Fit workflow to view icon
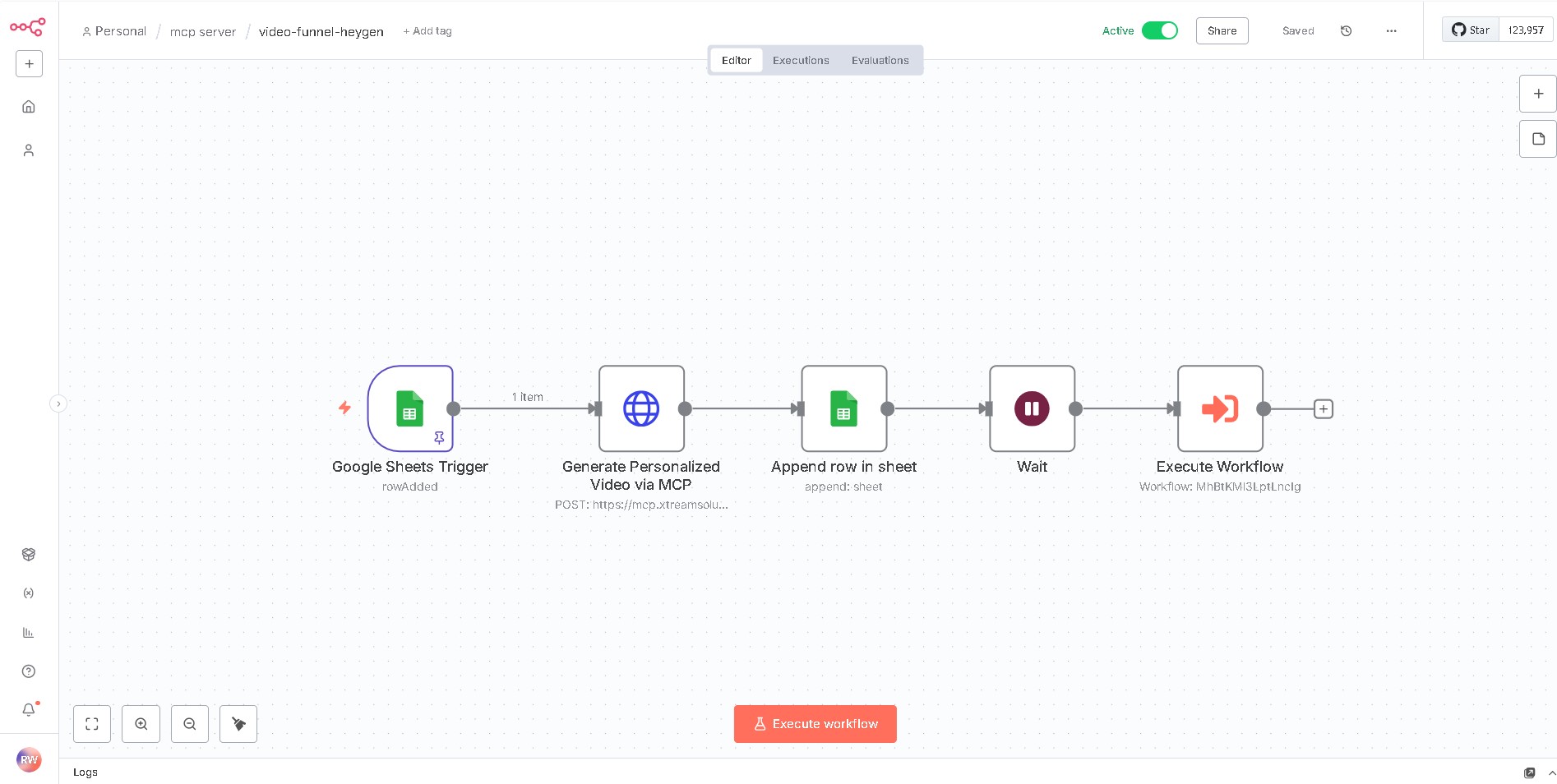 (92, 724)
